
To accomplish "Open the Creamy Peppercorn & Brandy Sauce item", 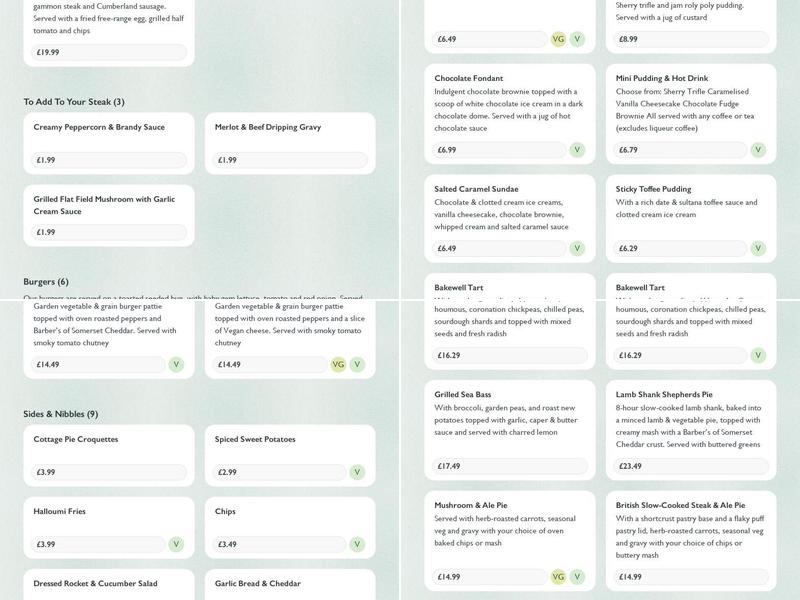I will [x=99, y=127].
